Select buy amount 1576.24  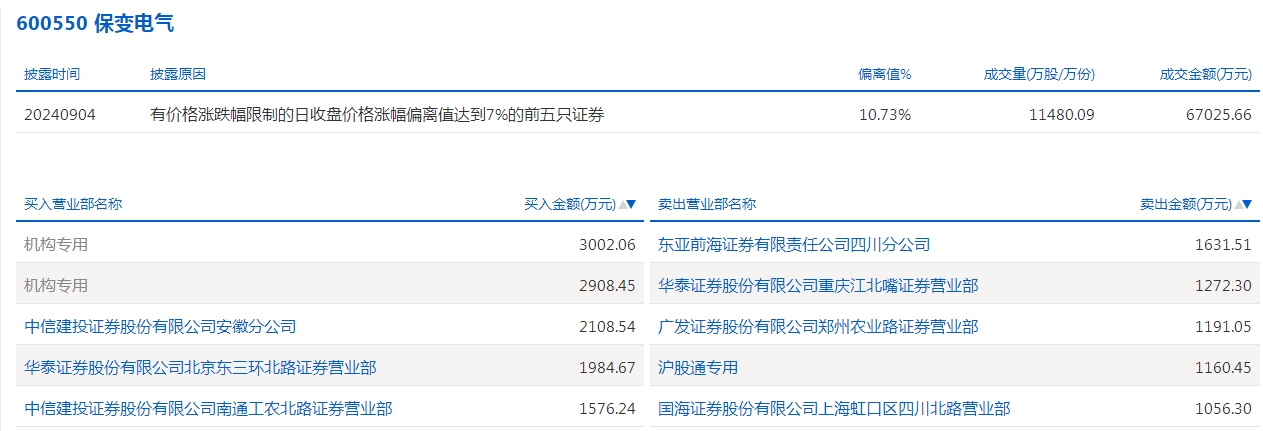click(x=607, y=408)
